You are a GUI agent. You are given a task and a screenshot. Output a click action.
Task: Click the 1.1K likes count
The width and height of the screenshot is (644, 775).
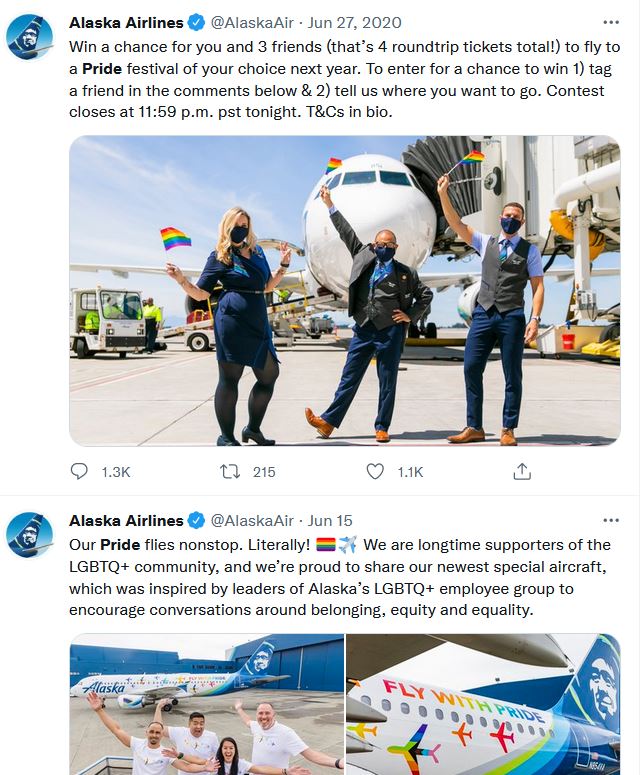coord(410,471)
